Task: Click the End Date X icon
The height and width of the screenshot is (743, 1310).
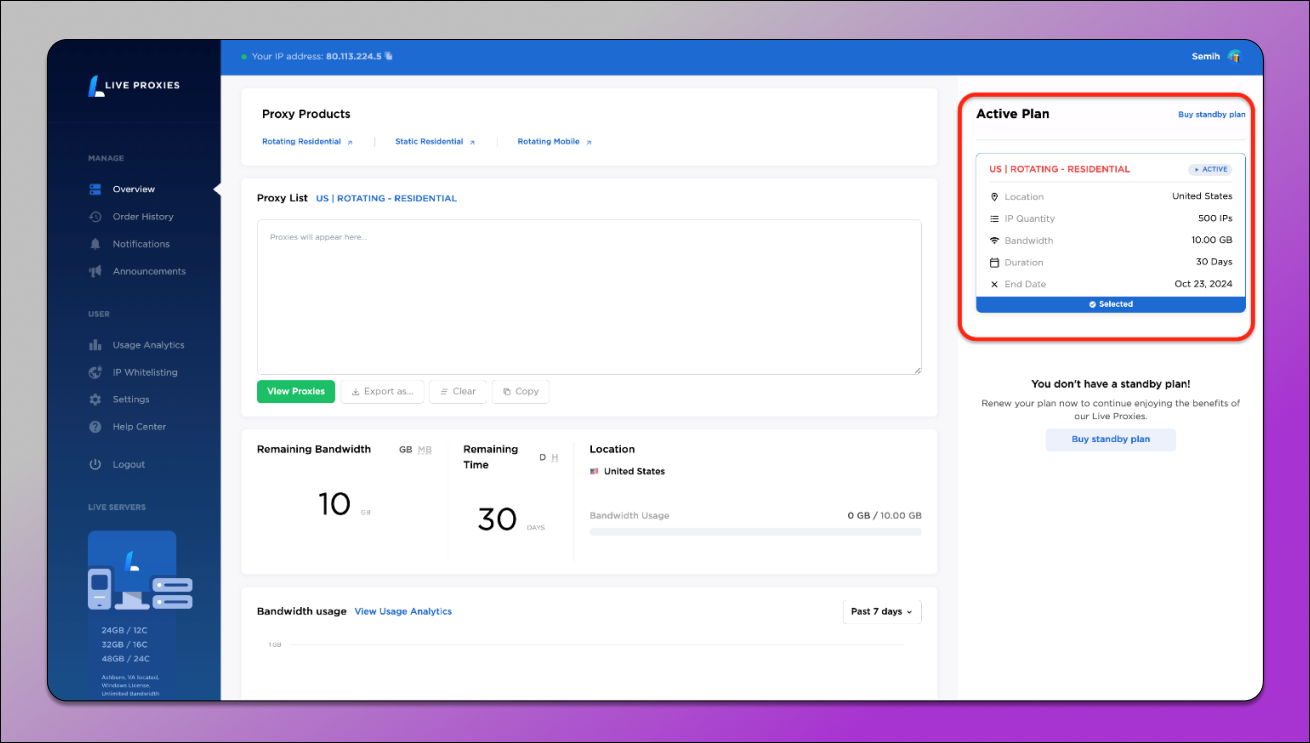Action: (x=994, y=285)
